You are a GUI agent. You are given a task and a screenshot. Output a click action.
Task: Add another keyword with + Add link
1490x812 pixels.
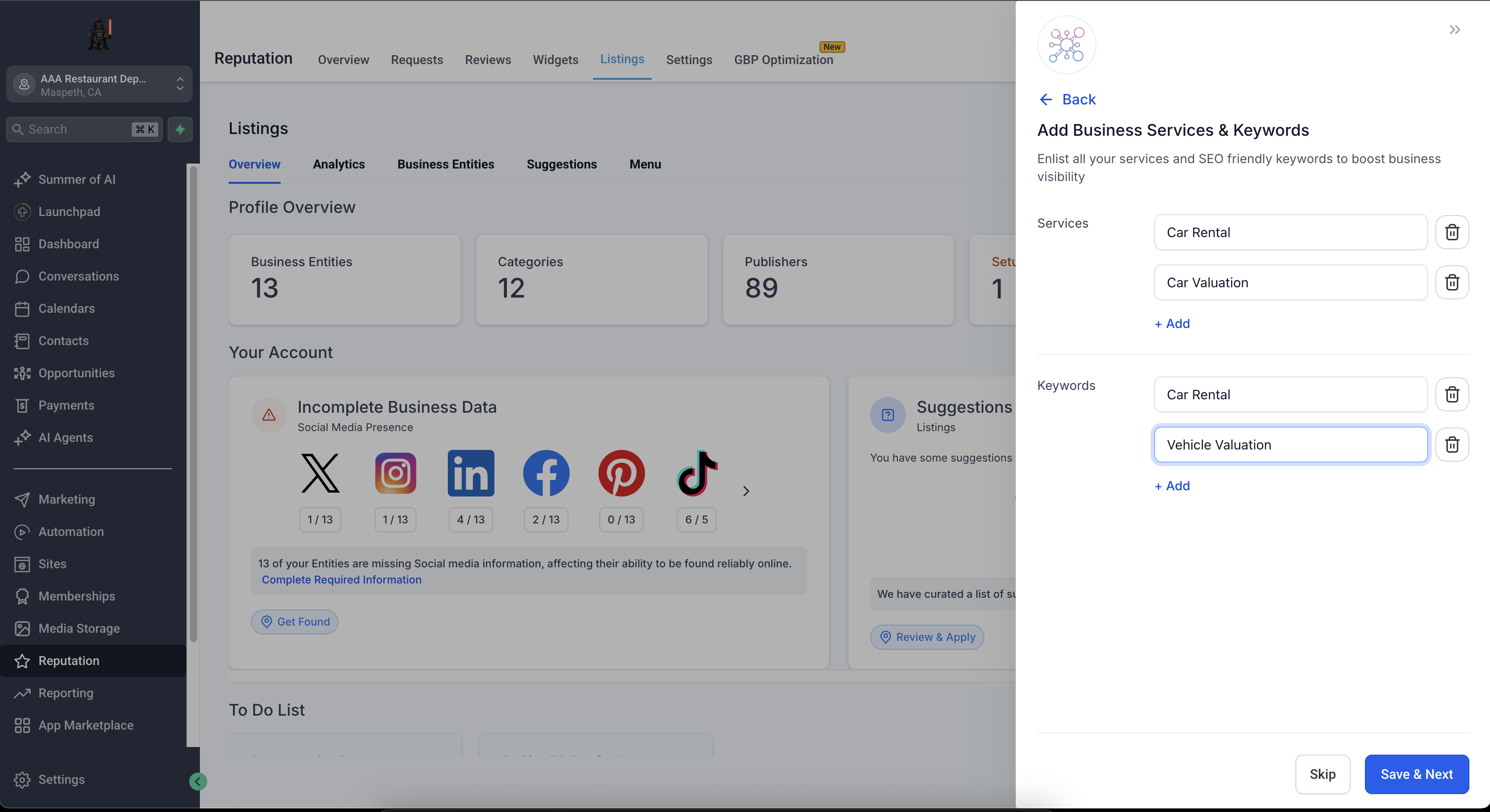(1172, 486)
